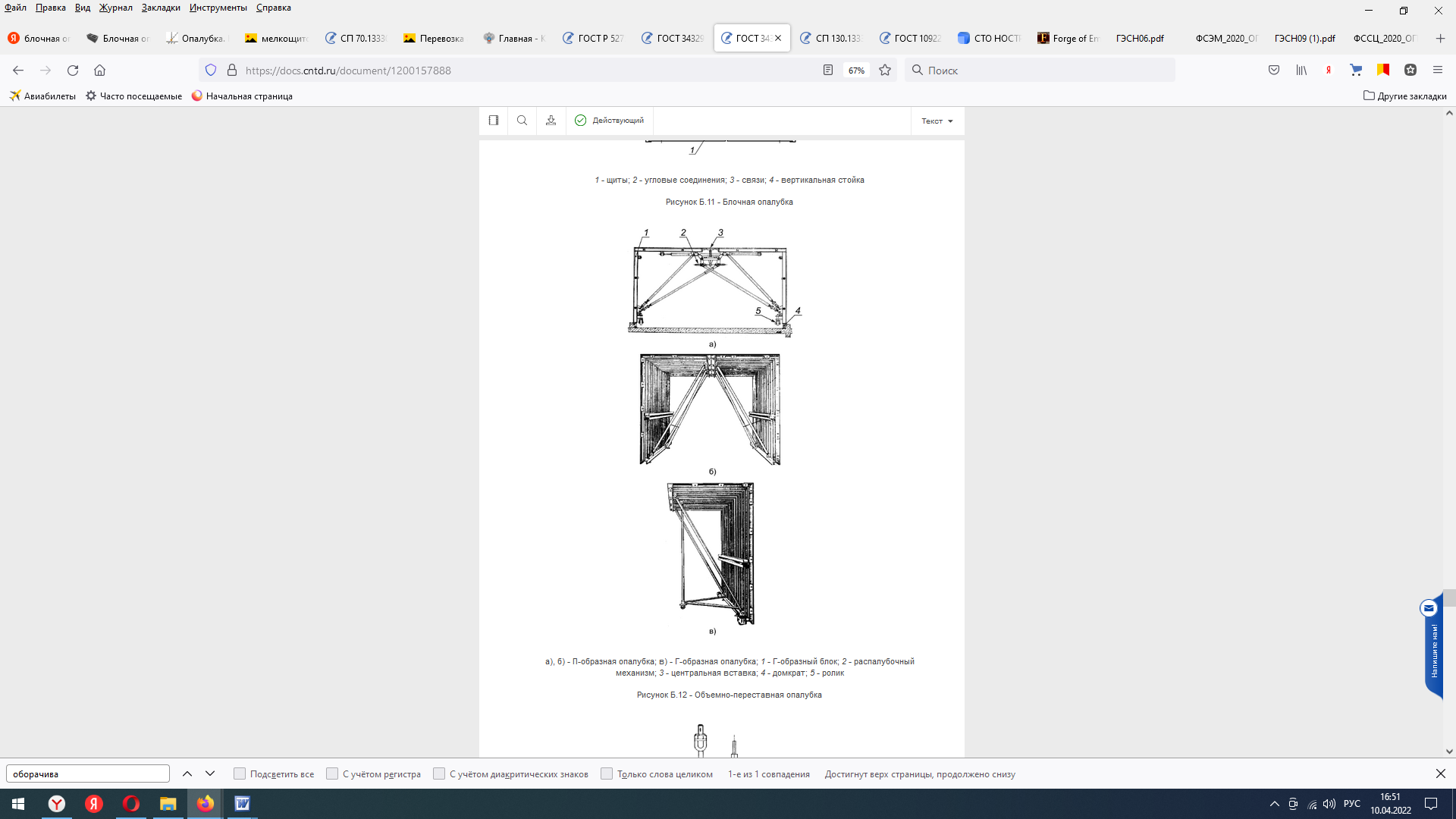Switch to the 'Перевозка' tab
The image size is (1456, 819).
pos(434,38)
